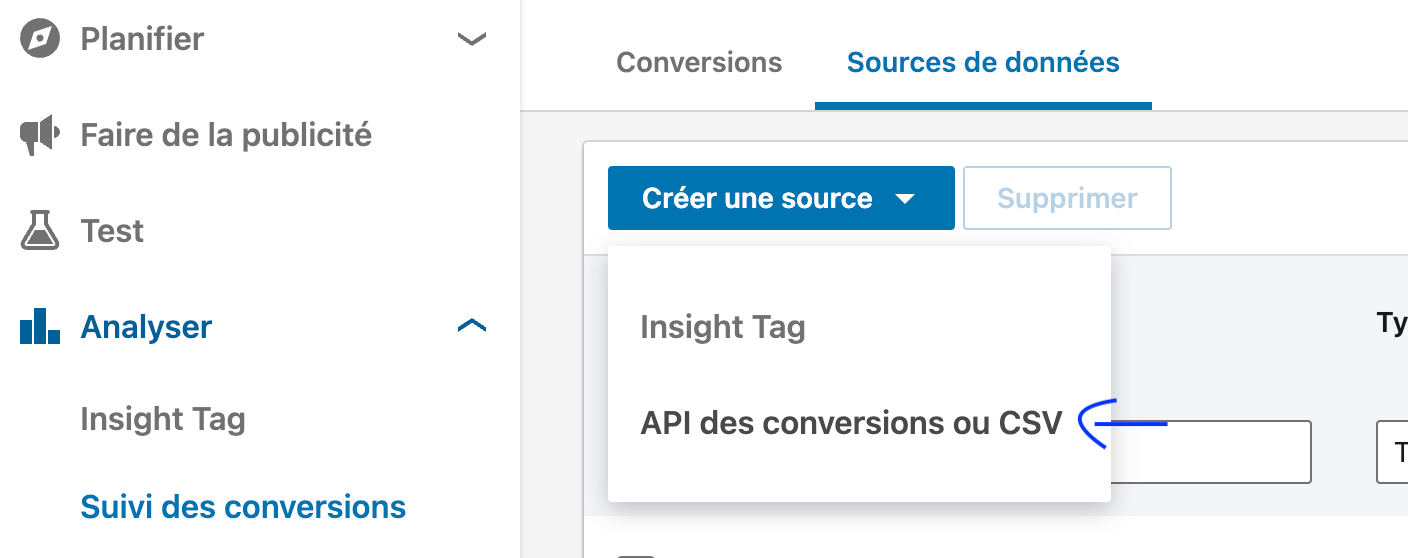
Task: Open the Créer une source dropdown
Action: pyautogui.click(x=781, y=198)
